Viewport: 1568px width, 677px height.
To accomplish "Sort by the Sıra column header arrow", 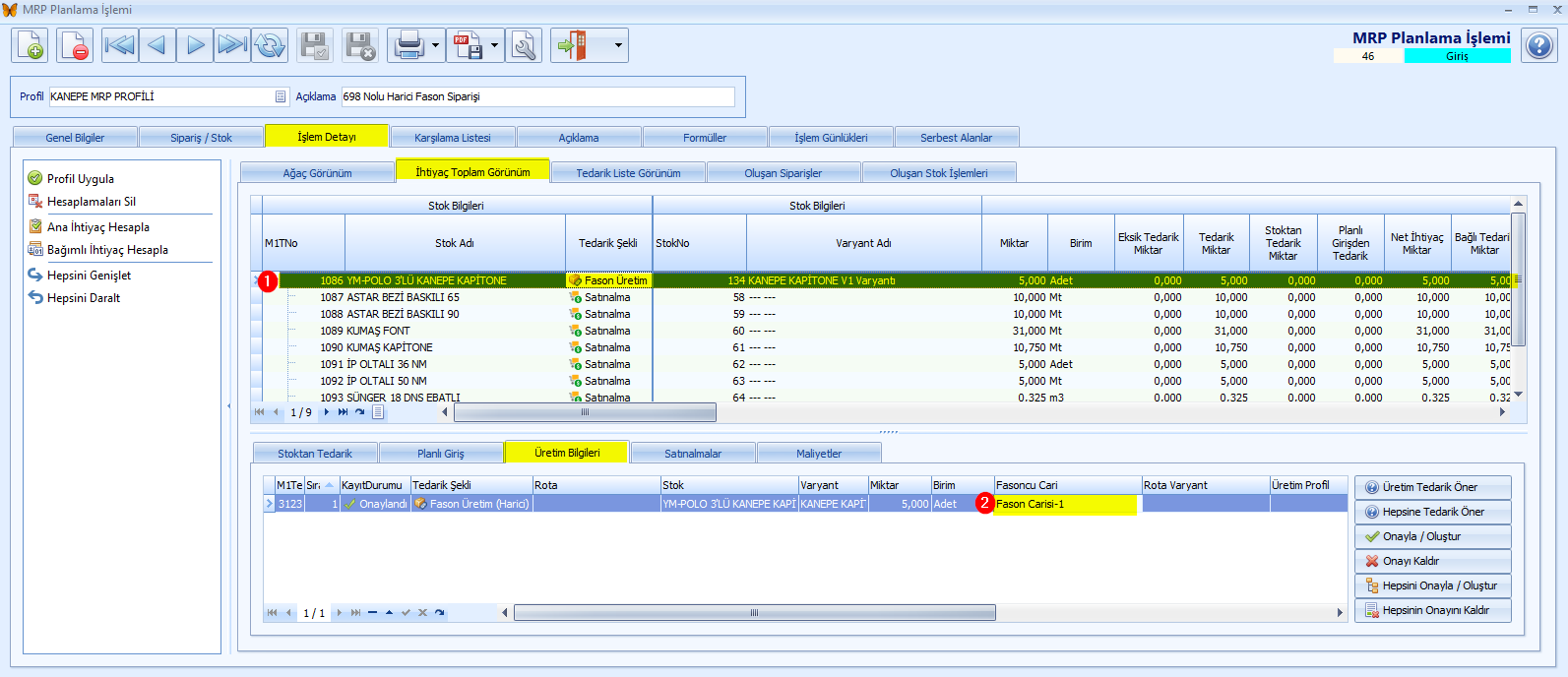I will pyautogui.click(x=331, y=485).
